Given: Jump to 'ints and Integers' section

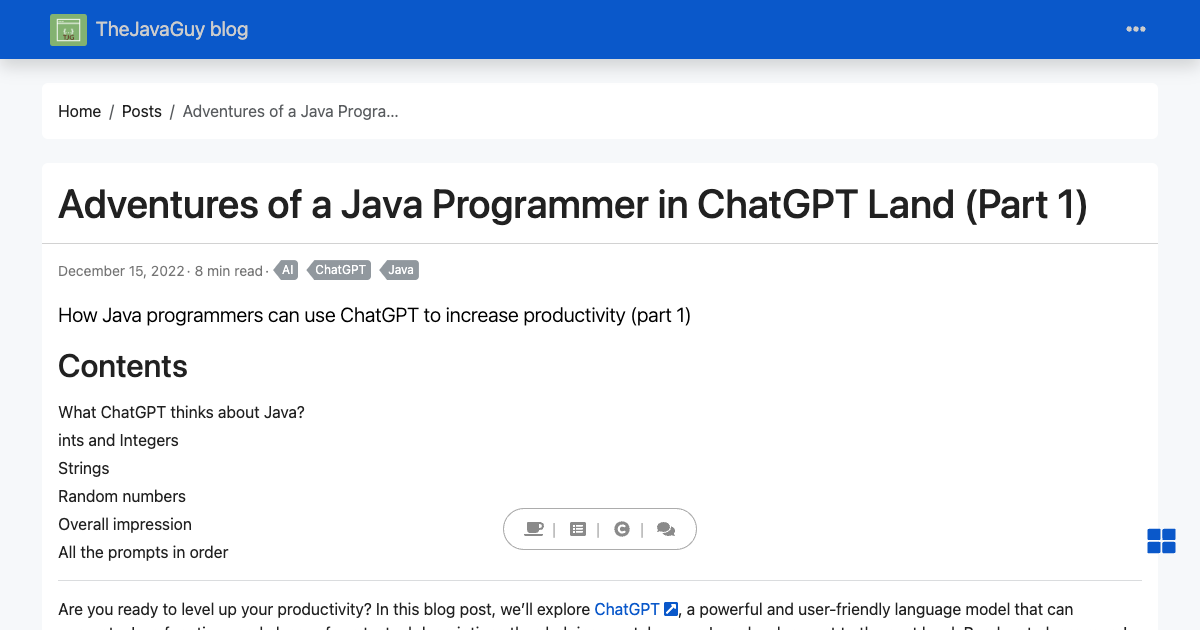Looking at the screenshot, I should coord(118,440).
